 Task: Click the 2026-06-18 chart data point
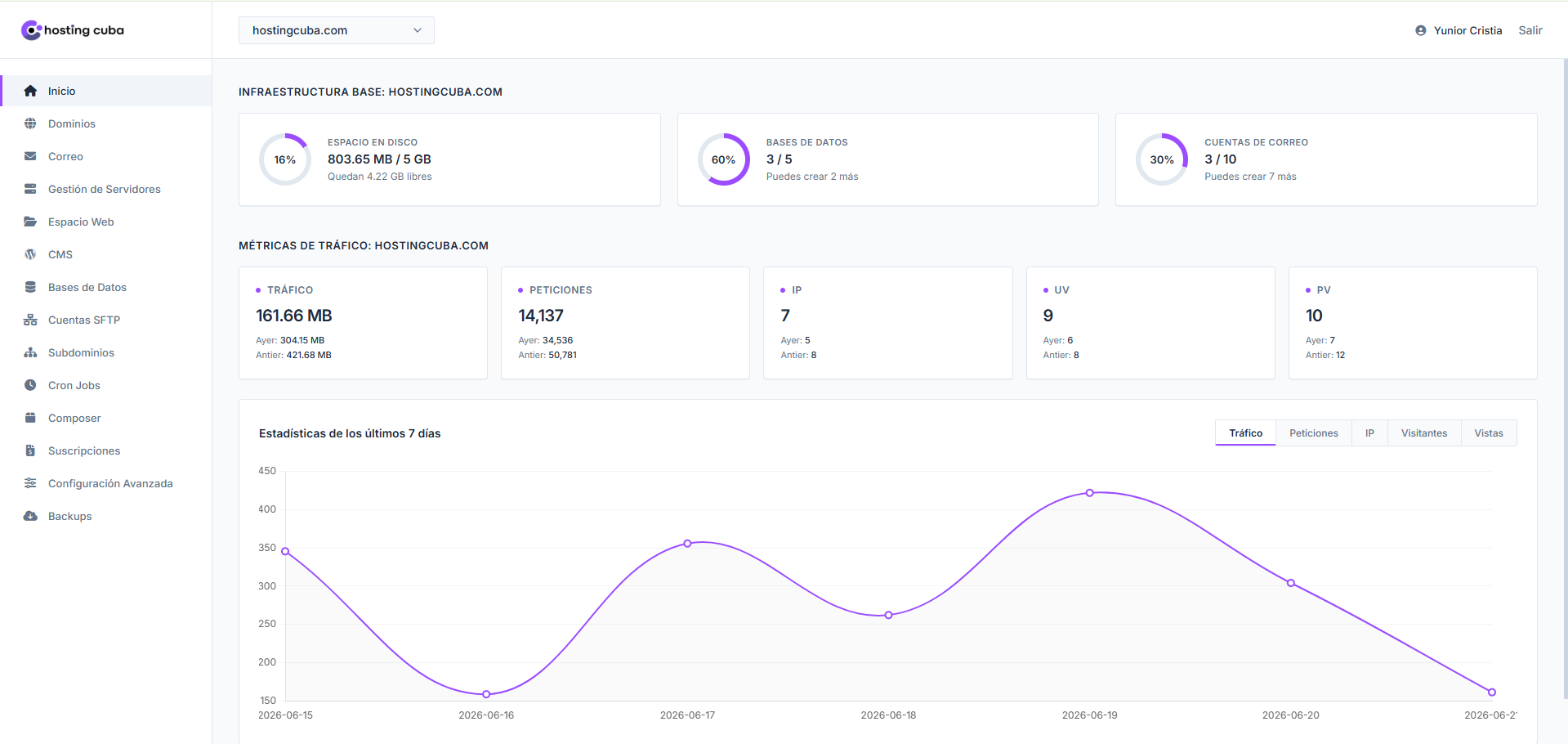889,615
